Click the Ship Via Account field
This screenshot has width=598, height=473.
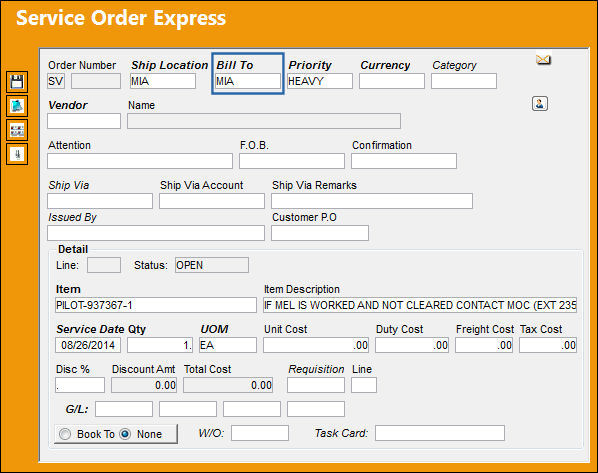[212, 201]
